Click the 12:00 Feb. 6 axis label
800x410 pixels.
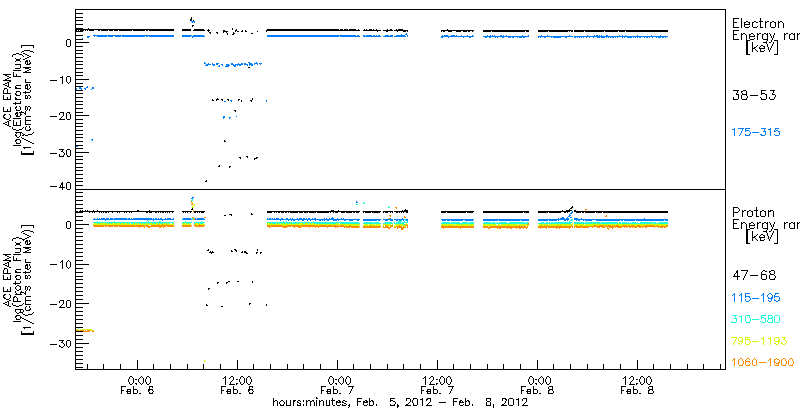[x=237, y=385]
